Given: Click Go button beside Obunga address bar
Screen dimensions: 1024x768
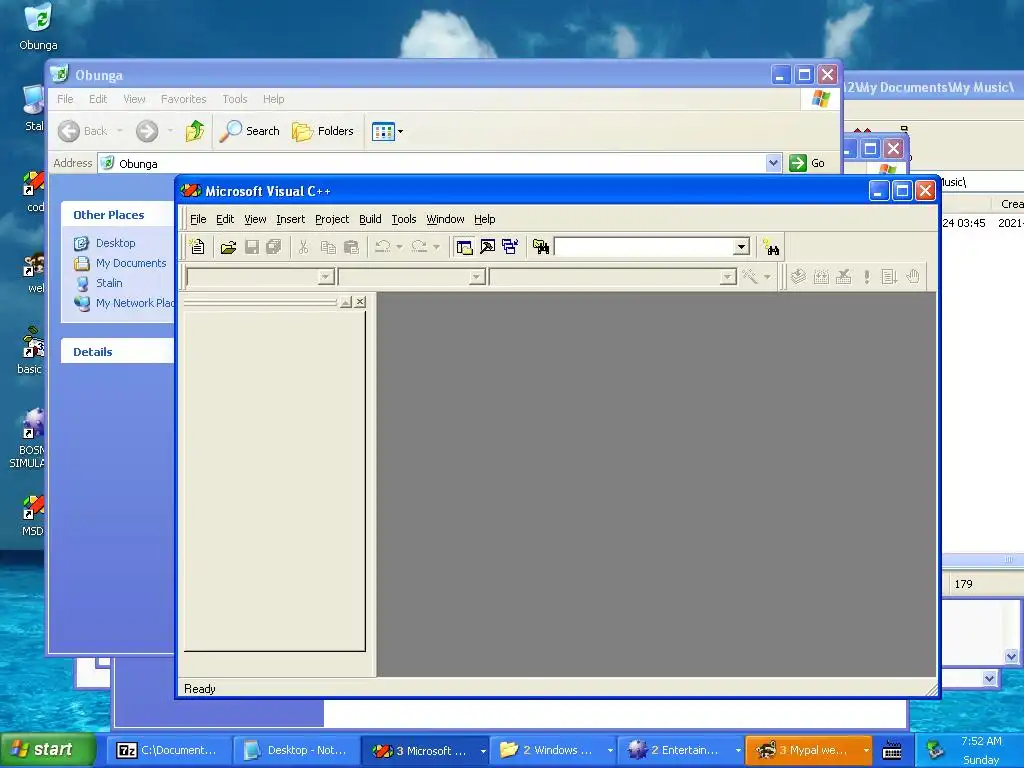Looking at the screenshot, I should pos(807,163).
